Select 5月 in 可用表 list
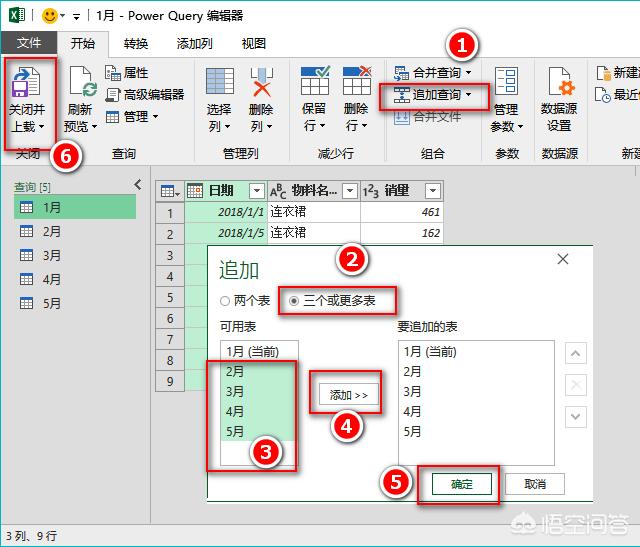The width and height of the screenshot is (640, 547). click(259, 431)
